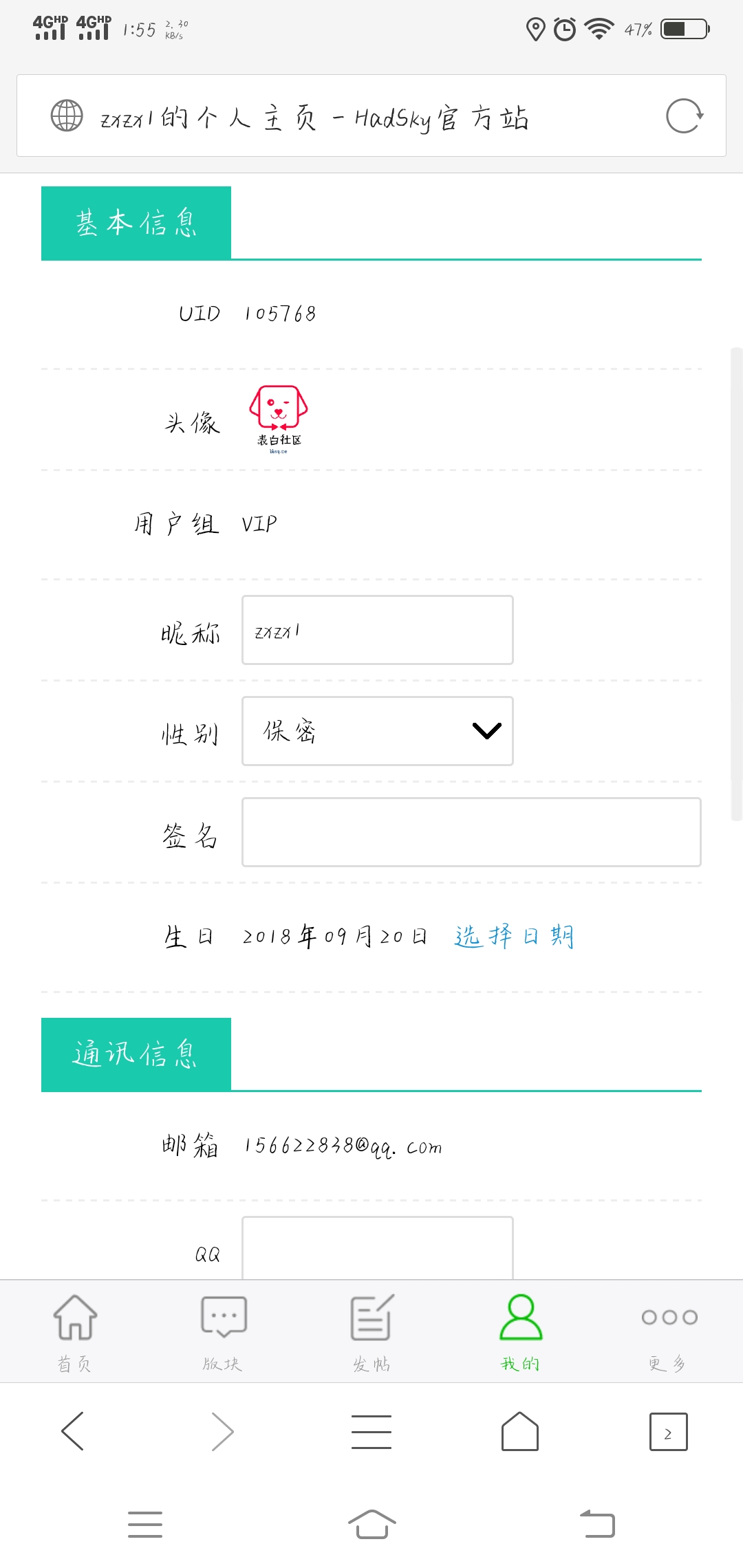The width and height of the screenshot is (743, 1568).
Task: Click the 昵称 nickname input field
Action: (378, 630)
